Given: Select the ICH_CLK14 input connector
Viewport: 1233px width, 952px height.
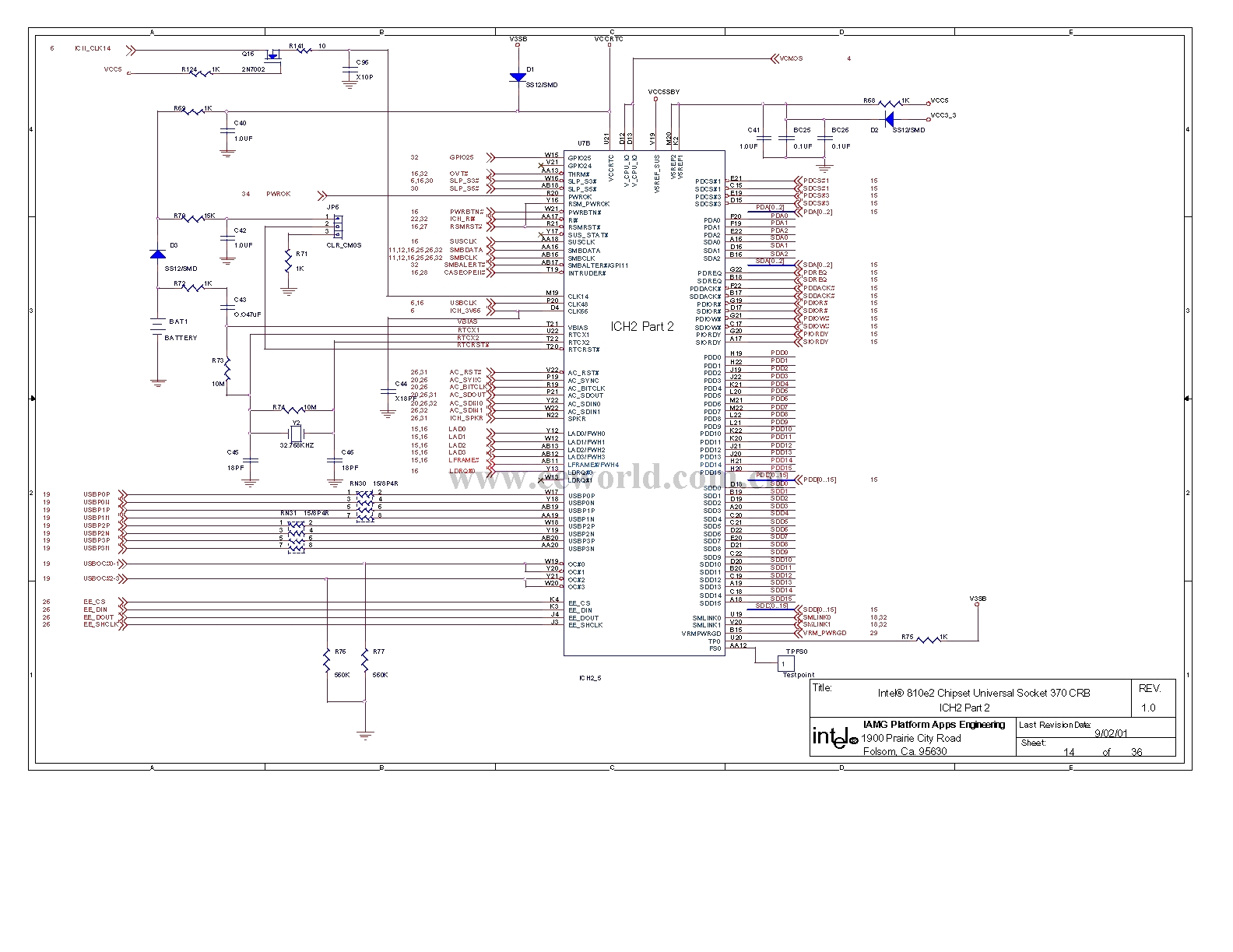Looking at the screenshot, I should (x=130, y=48).
